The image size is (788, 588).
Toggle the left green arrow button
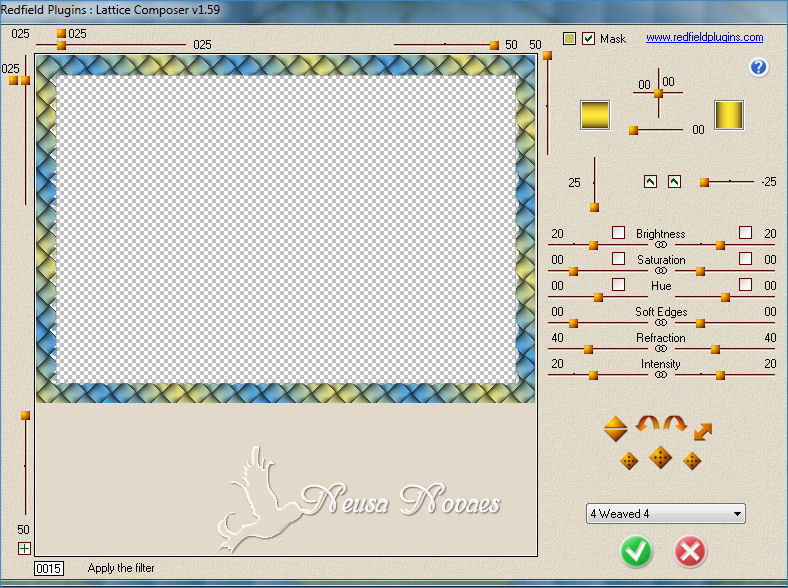(x=650, y=181)
